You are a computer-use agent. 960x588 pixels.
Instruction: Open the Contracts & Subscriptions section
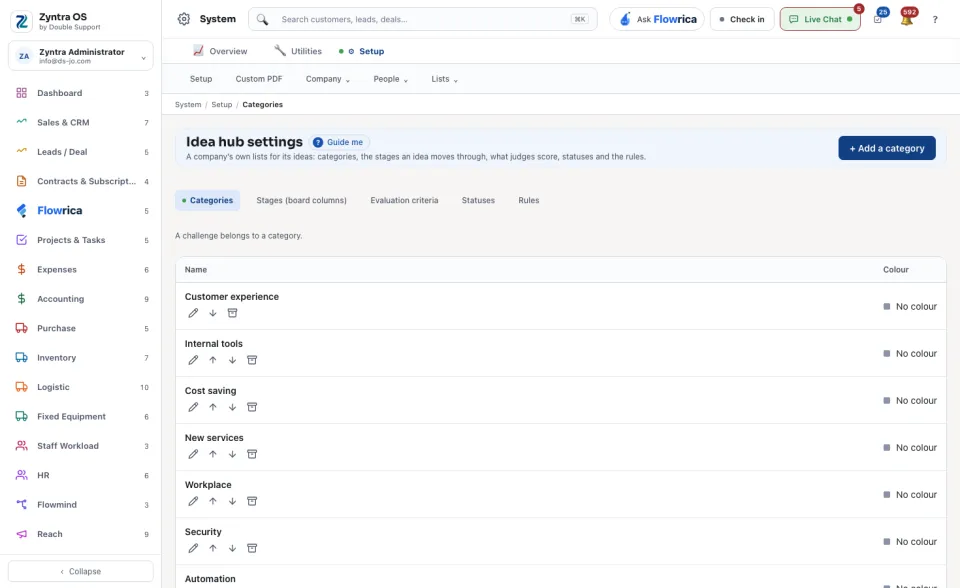81,181
